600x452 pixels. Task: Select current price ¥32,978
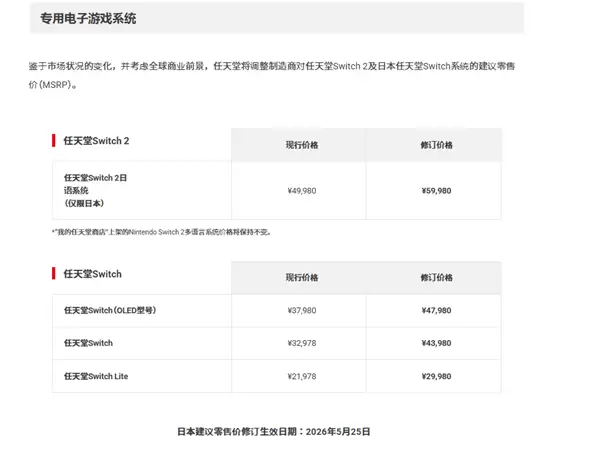click(302, 343)
